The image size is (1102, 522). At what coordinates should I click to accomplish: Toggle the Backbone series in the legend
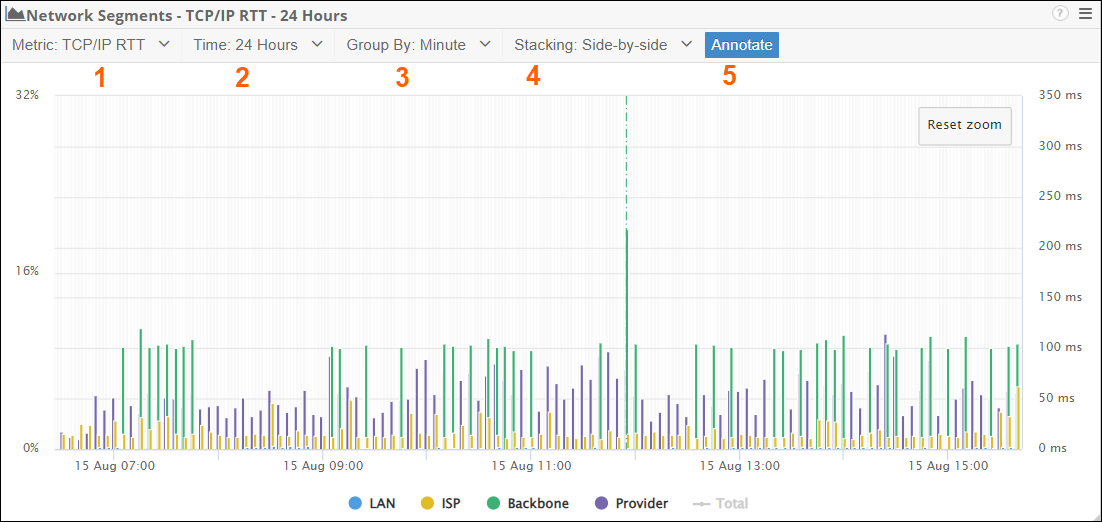(x=527, y=503)
